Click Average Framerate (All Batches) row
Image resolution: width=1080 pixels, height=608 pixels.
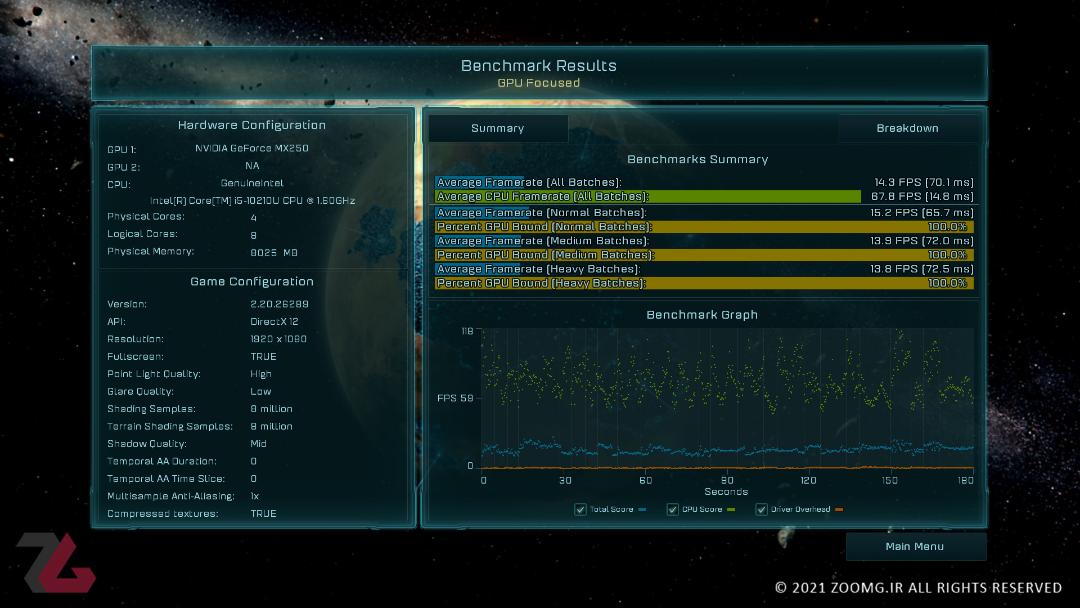[x=704, y=182]
